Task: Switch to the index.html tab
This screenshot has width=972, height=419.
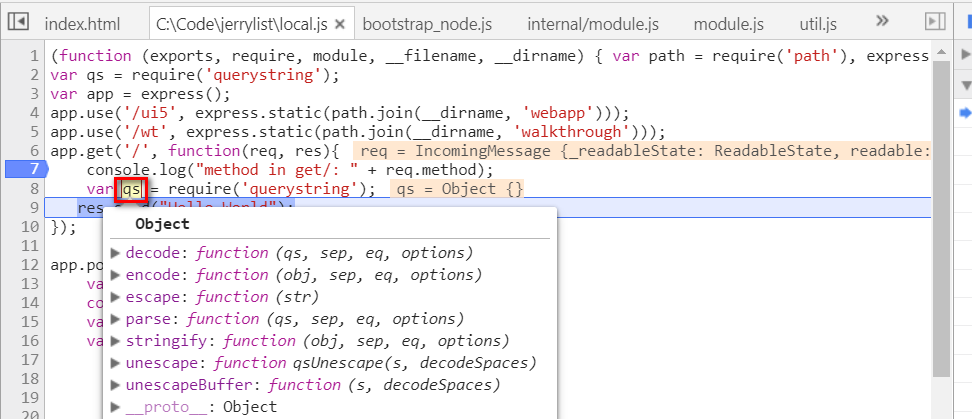Action: point(82,25)
